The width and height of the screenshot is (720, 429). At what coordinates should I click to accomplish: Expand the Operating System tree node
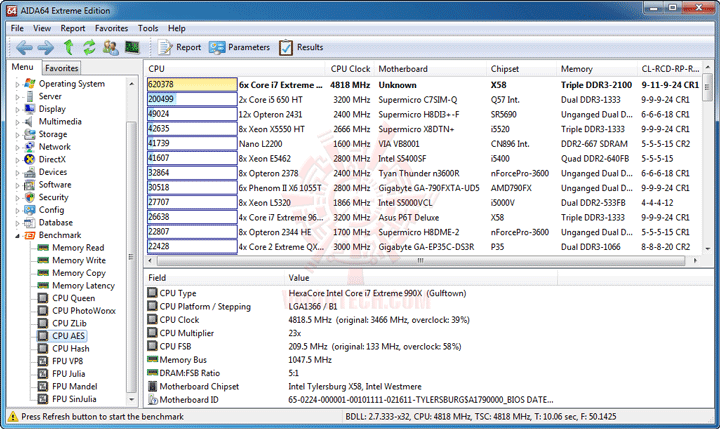coord(17,85)
